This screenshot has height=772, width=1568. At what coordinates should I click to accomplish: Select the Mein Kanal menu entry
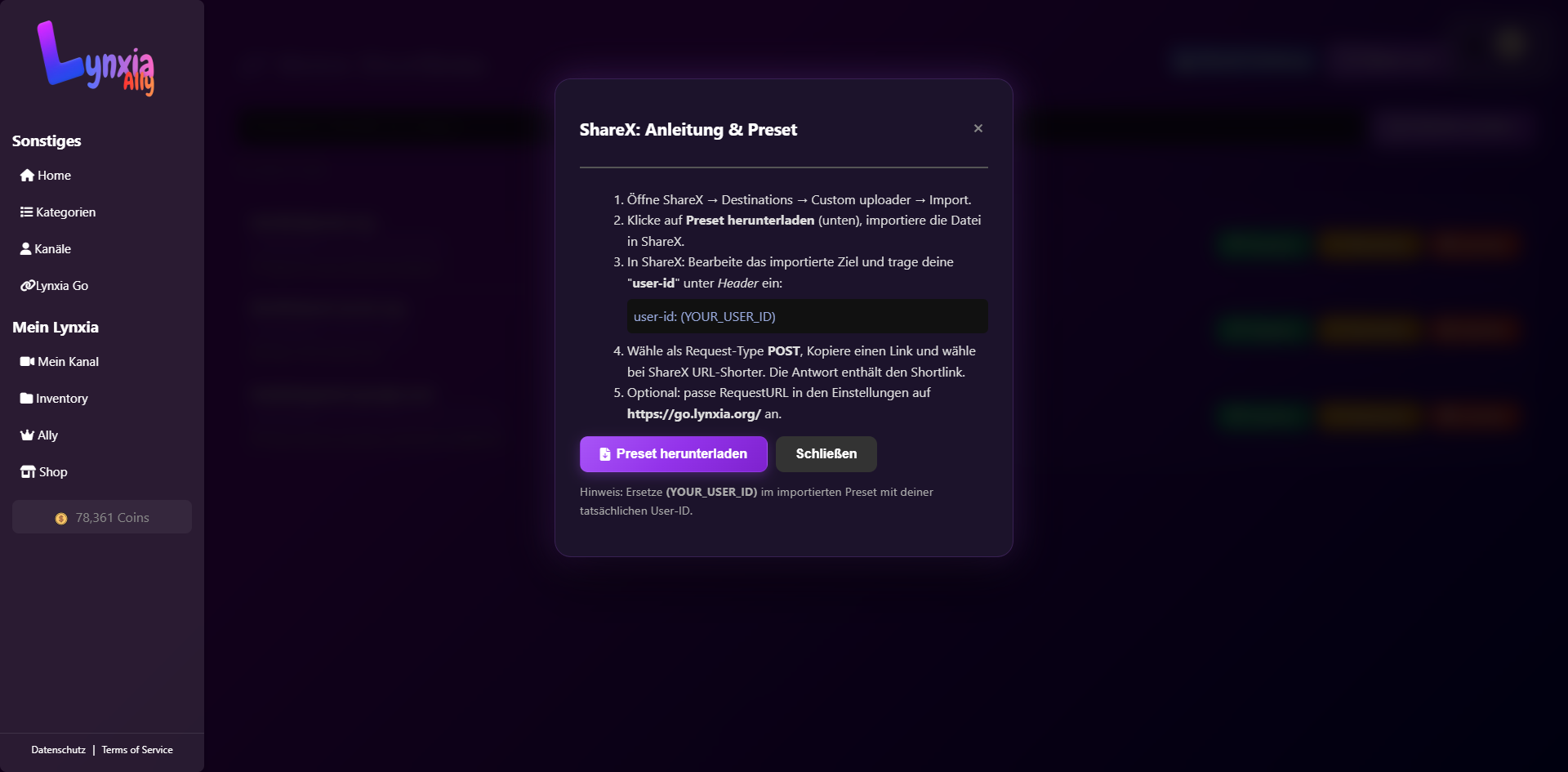coord(68,362)
